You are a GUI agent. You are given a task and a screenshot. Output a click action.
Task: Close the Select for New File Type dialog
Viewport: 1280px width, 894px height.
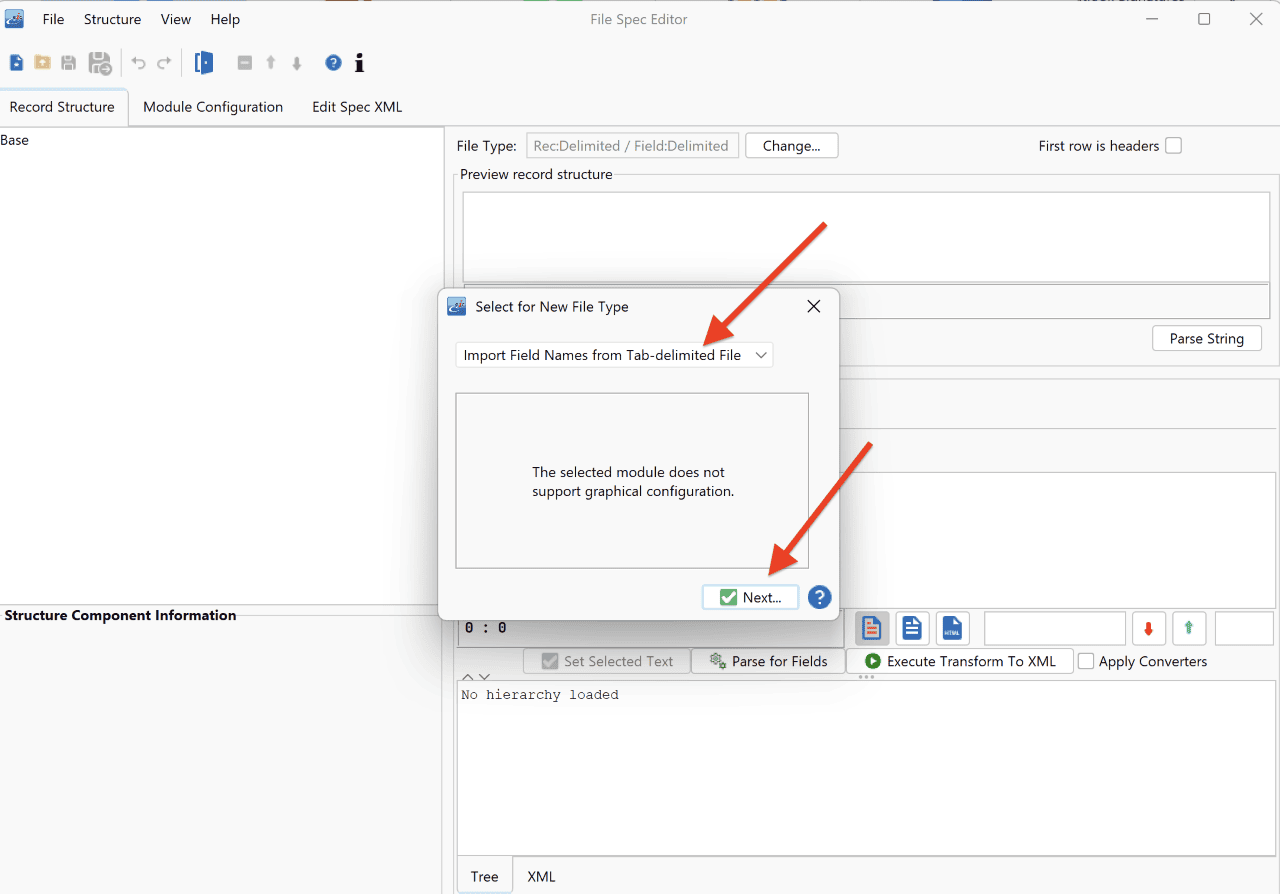pos(814,307)
